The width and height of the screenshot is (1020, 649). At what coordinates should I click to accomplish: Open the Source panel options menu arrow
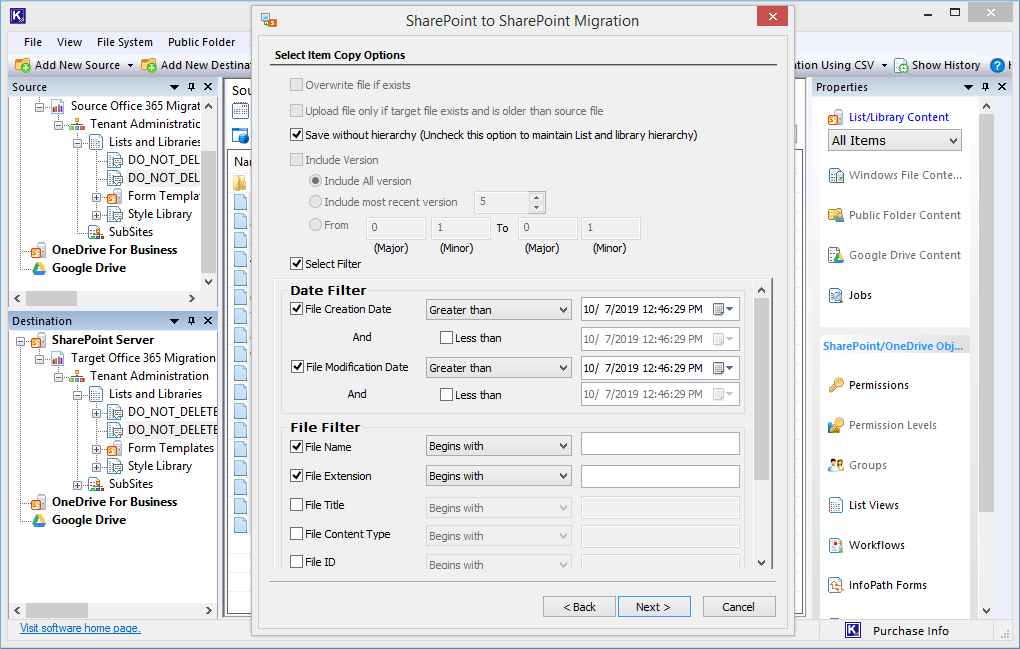coord(174,86)
